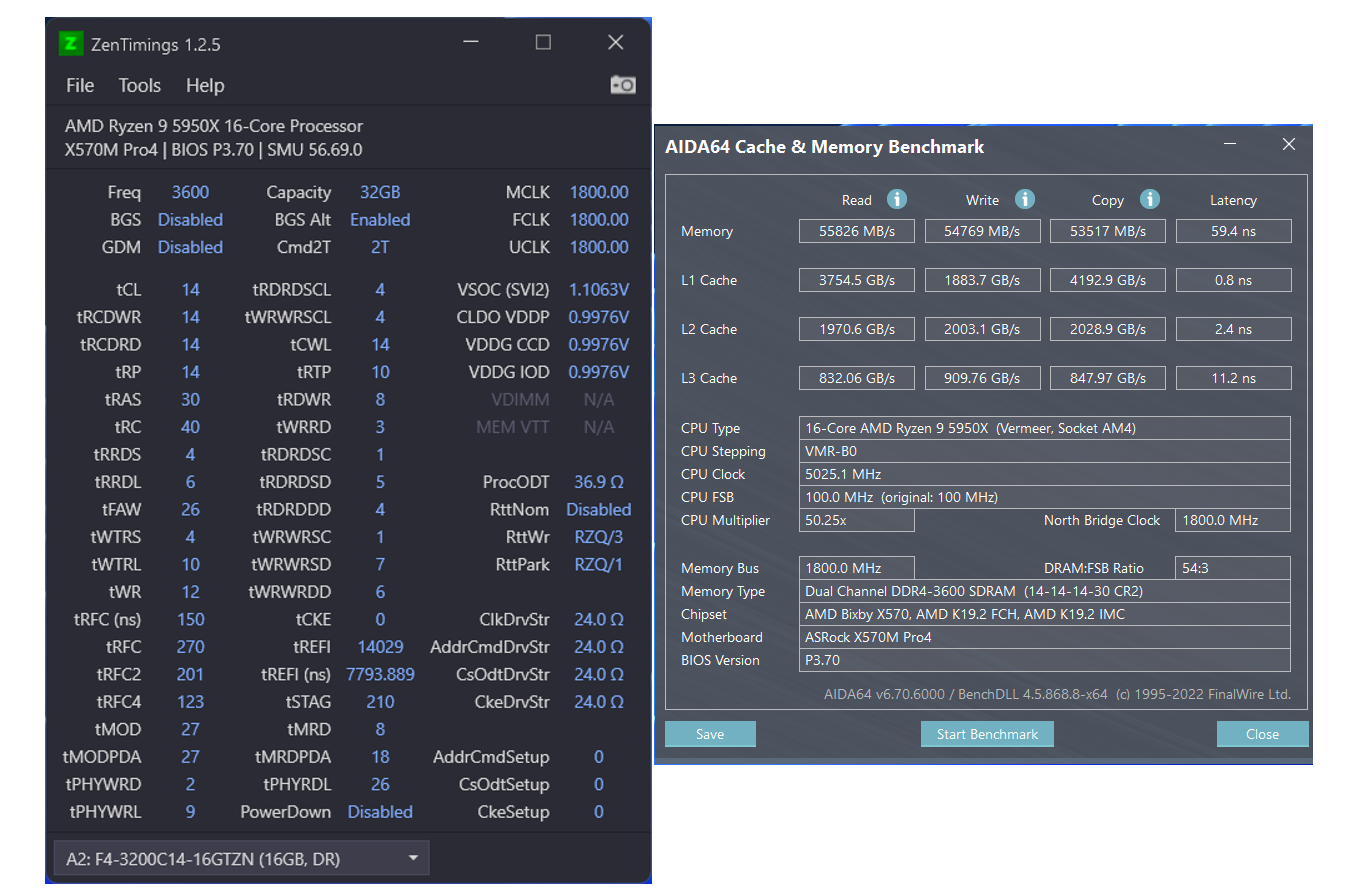
Task: Click the Freq value 3600
Action: click(x=190, y=192)
